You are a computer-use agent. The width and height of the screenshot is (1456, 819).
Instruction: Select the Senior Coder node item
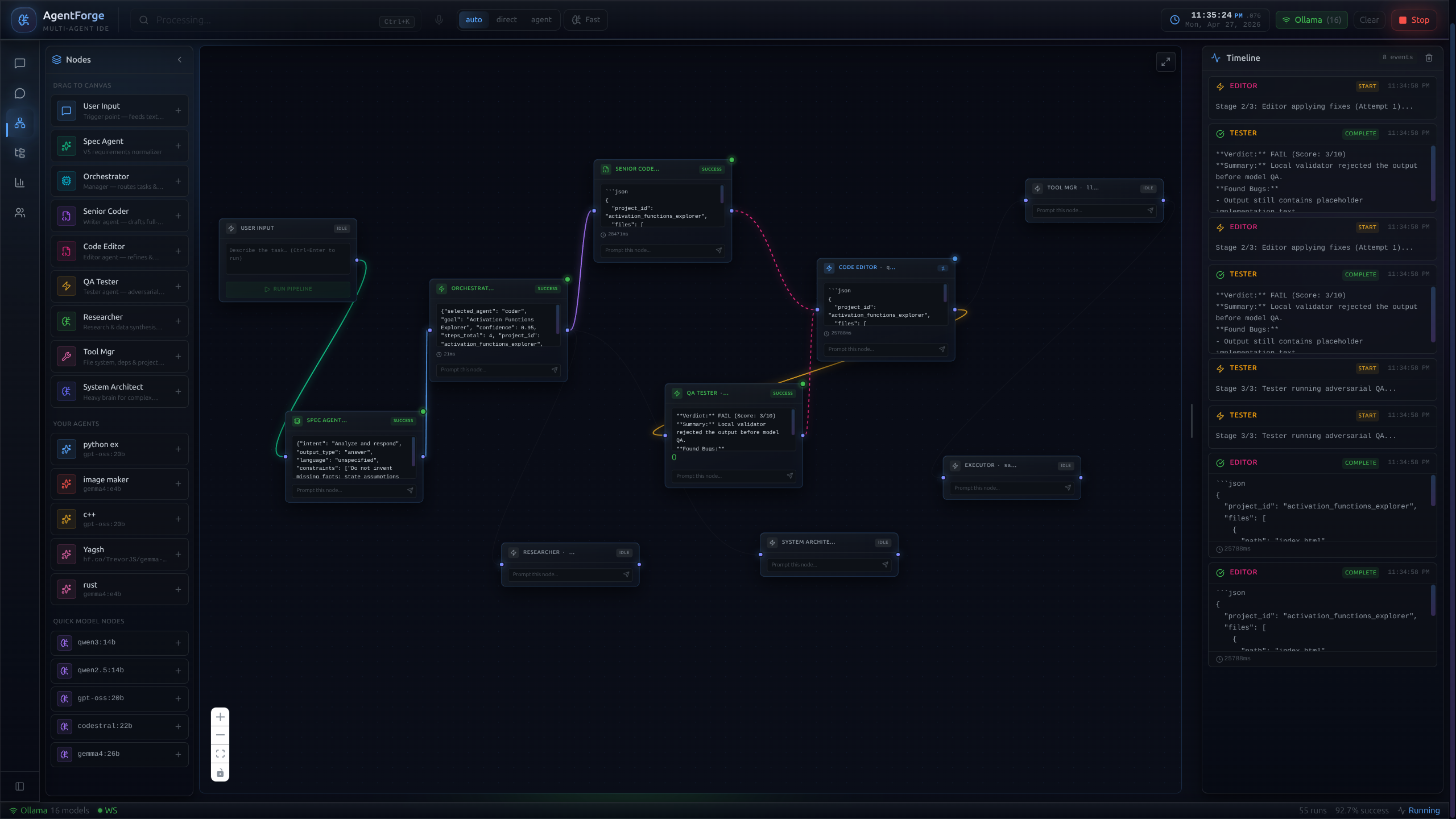pyautogui.click(x=119, y=216)
